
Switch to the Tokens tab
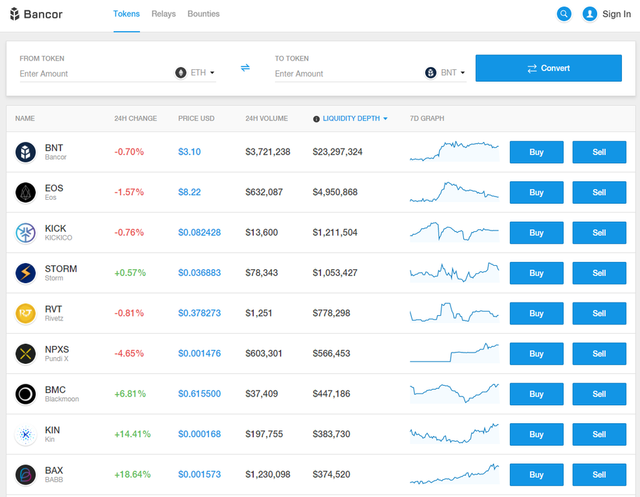tap(127, 14)
